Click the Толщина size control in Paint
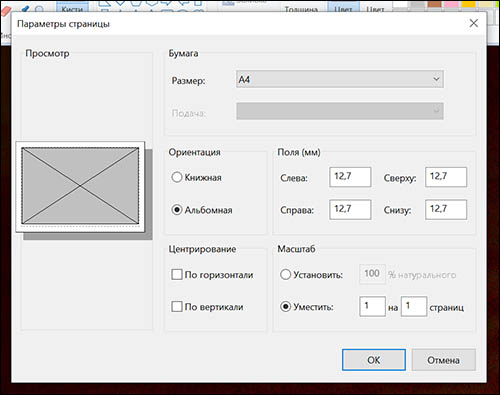 pos(301,9)
